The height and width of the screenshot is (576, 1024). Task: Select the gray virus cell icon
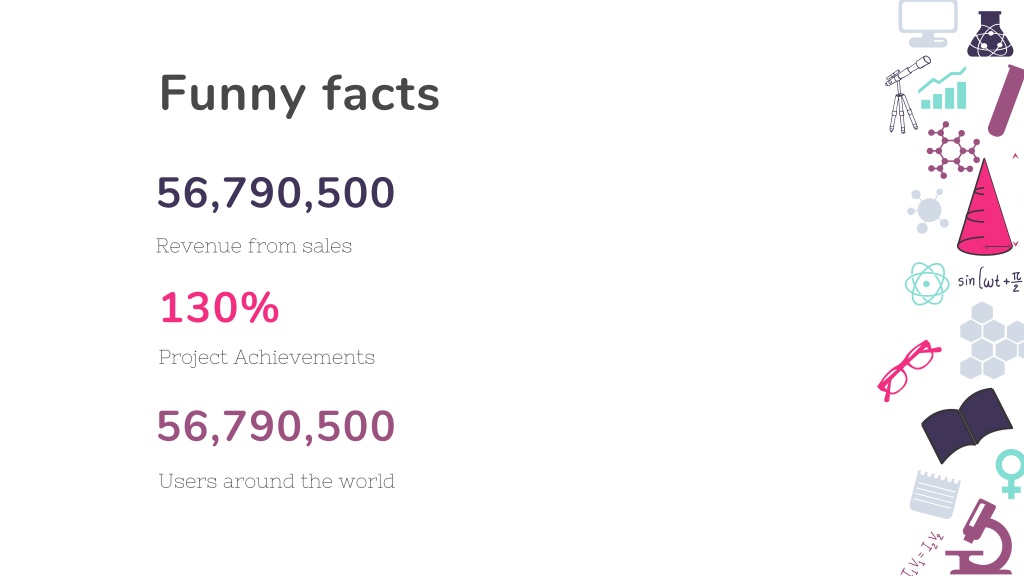tap(927, 210)
